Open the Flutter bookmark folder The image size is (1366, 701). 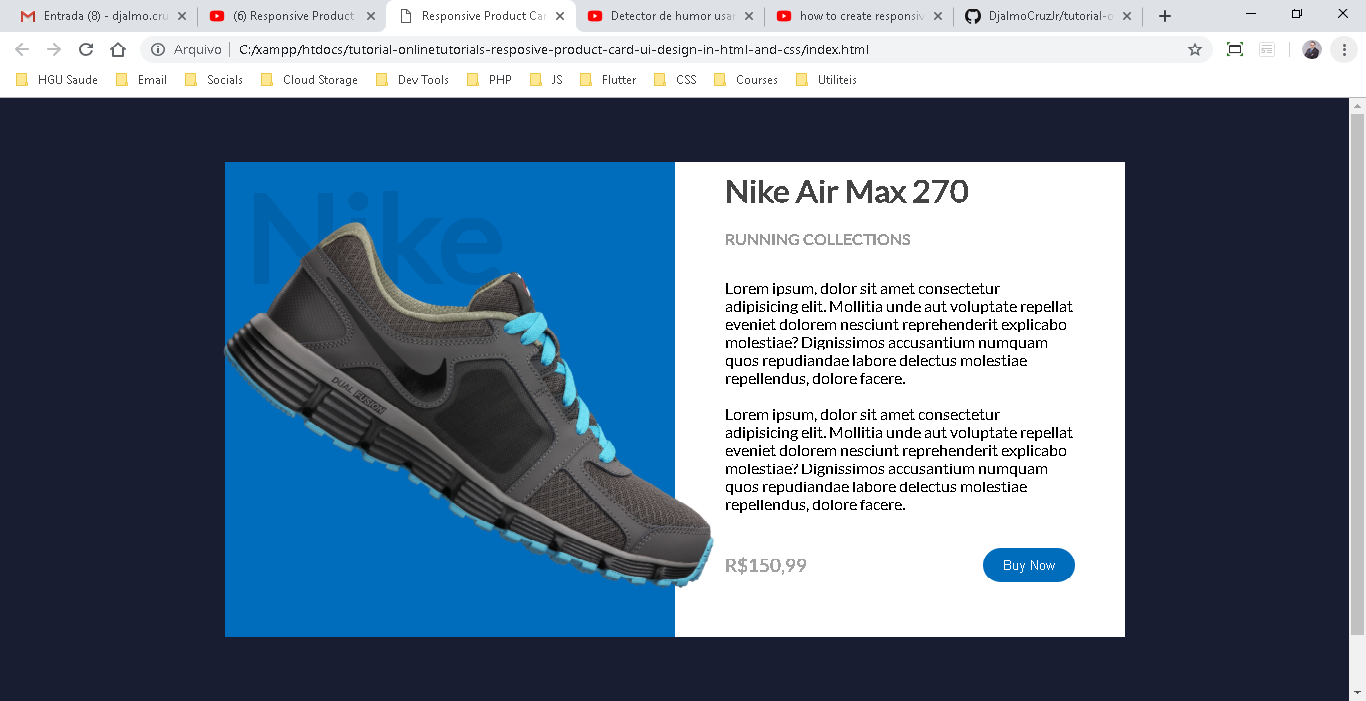pyautogui.click(x=608, y=80)
